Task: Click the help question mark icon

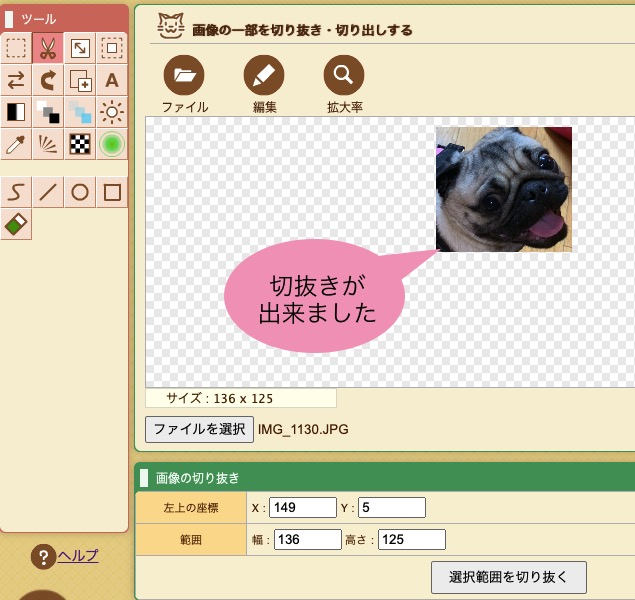Action: pyautogui.click(x=43, y=557)
